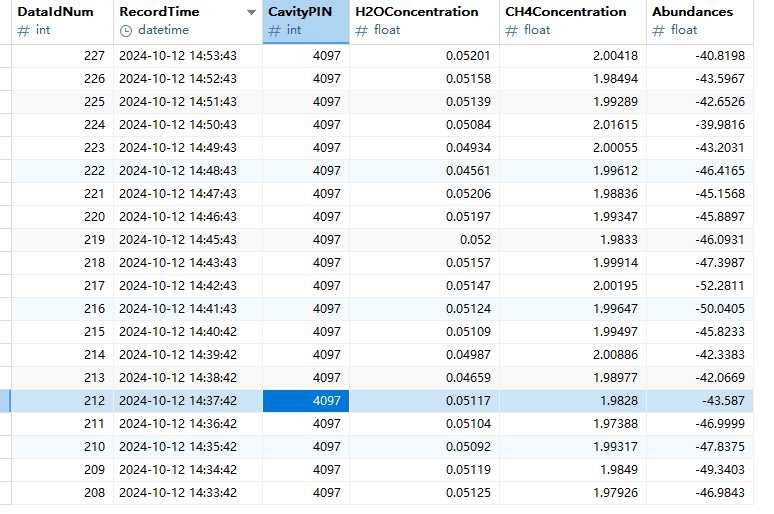Select the Abundances column header
Screen dimensions: 774x514
pos(692,12)
